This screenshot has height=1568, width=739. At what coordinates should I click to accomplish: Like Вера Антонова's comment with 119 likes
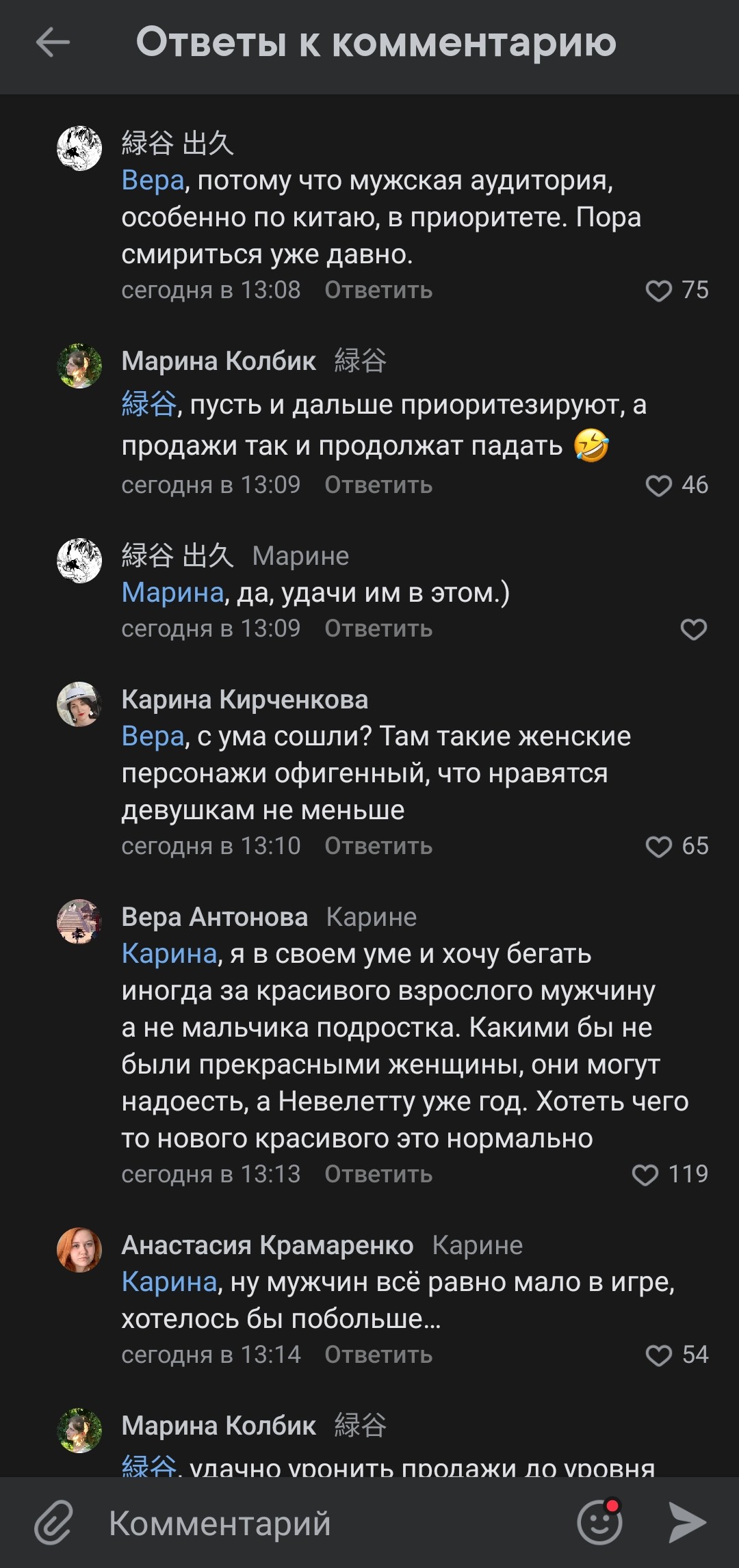645,1175
